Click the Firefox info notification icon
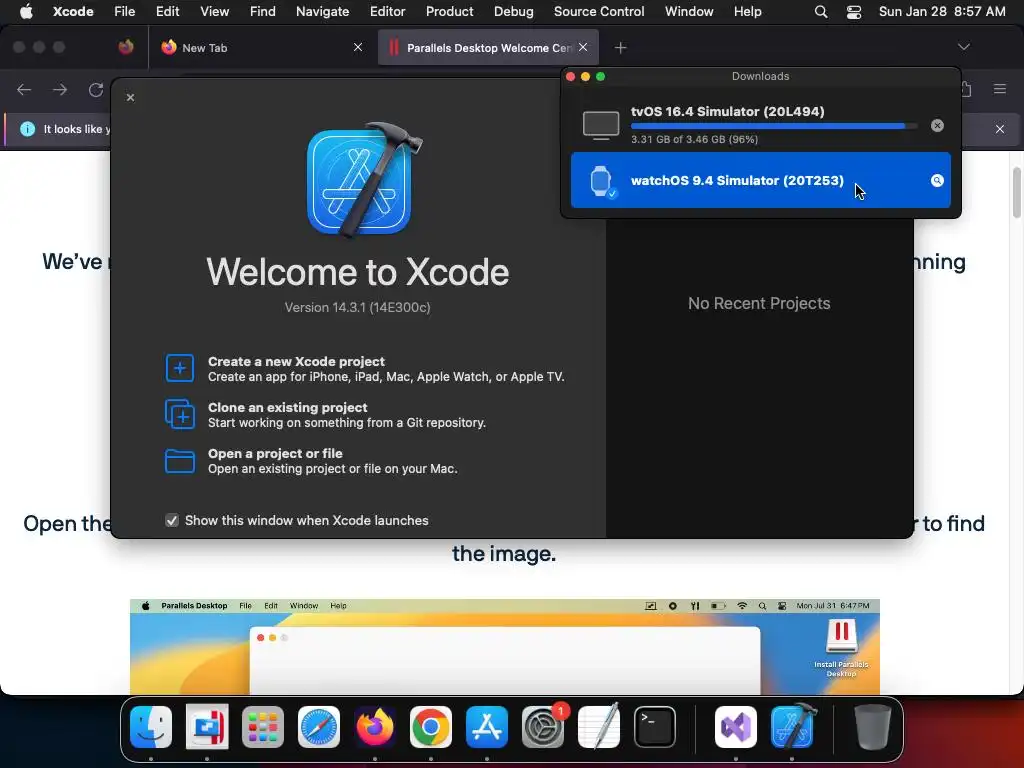Viewport: 1024px width, 768px height. pyautogui.click(x=27, y=129)
